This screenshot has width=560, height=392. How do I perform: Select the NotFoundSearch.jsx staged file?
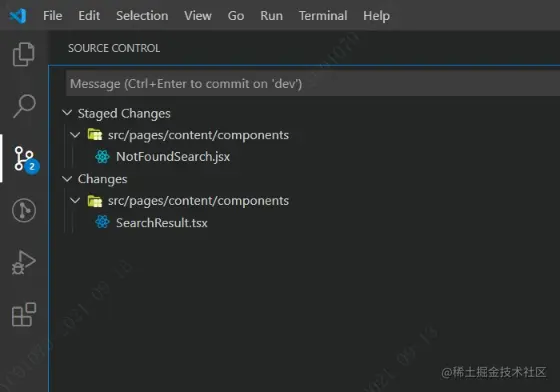point(173,157)
